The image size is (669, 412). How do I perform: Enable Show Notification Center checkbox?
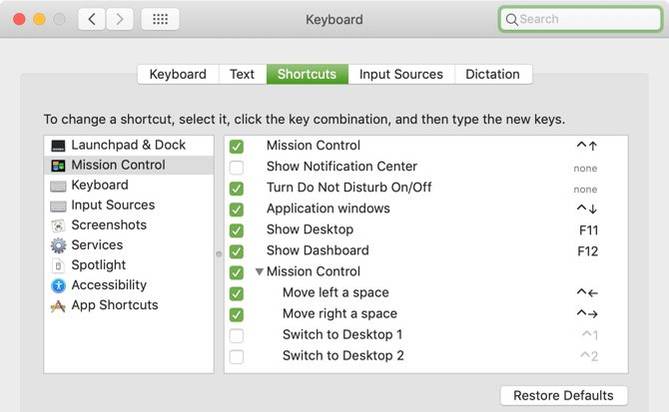236,167
